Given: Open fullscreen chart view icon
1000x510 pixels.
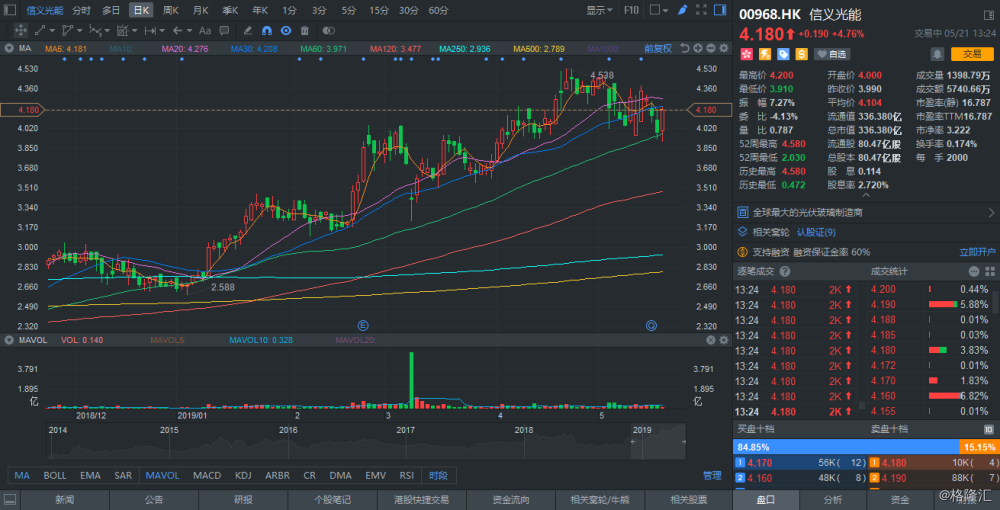Looking at the screenshot, I should pos(701,10).
